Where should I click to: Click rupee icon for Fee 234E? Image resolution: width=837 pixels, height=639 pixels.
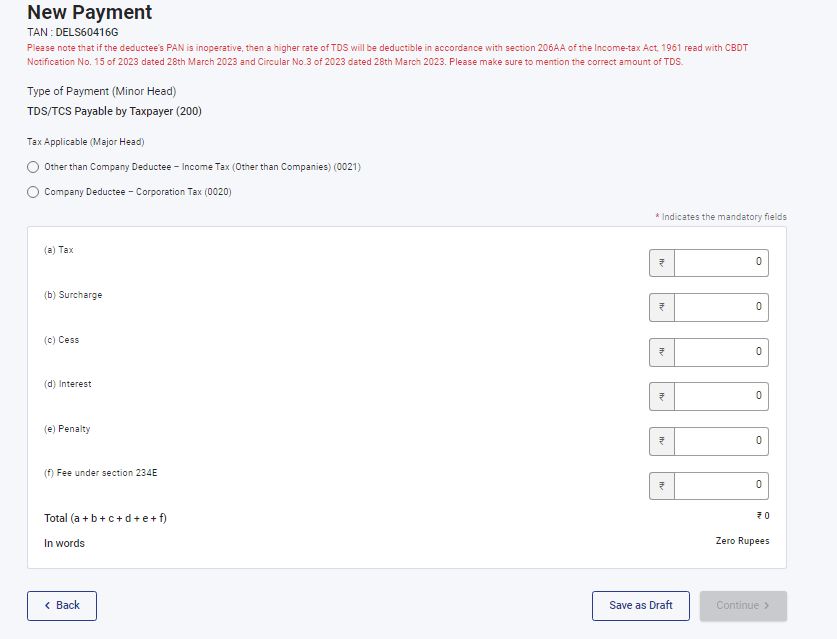click(x=661, y=486)
